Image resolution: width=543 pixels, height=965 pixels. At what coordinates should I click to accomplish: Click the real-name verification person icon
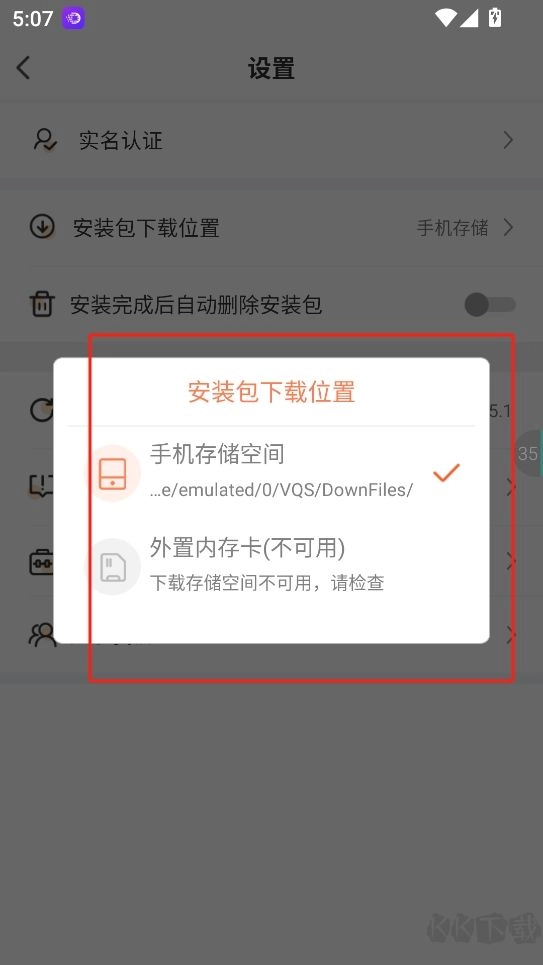(x=45, y=140)
